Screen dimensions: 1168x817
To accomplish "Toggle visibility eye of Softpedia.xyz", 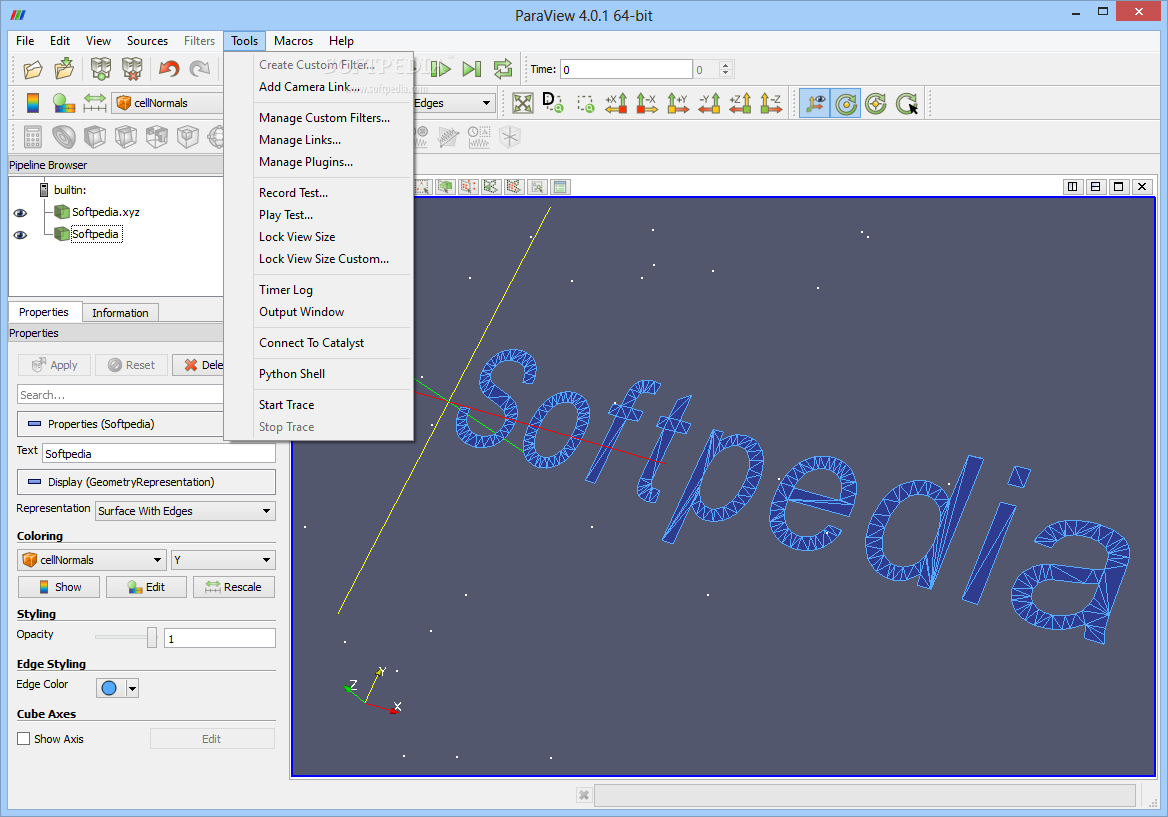I will [x=20, y=213].
